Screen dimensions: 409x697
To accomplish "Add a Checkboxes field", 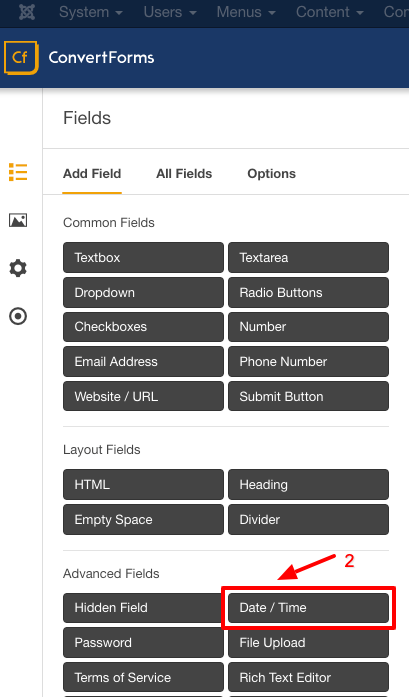I will (143, 327).
